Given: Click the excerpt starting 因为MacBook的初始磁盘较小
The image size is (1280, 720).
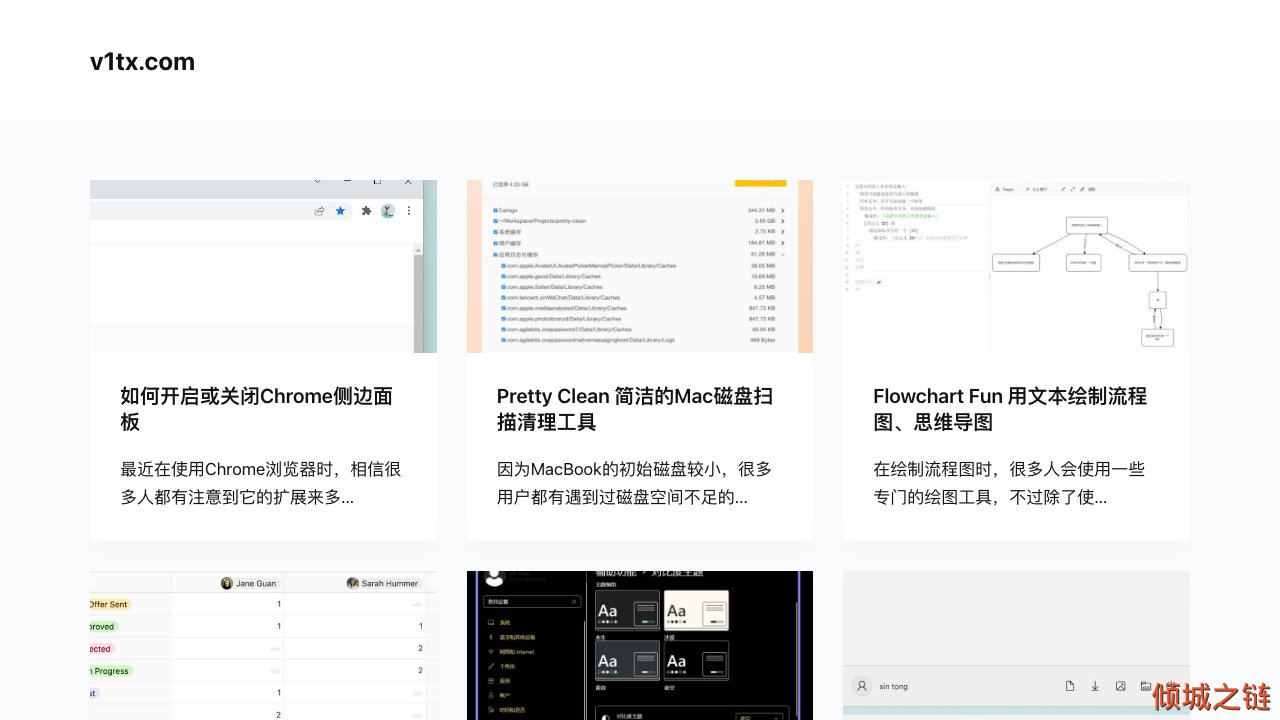Looking at the screenshot, I should [x=635, y=483].
